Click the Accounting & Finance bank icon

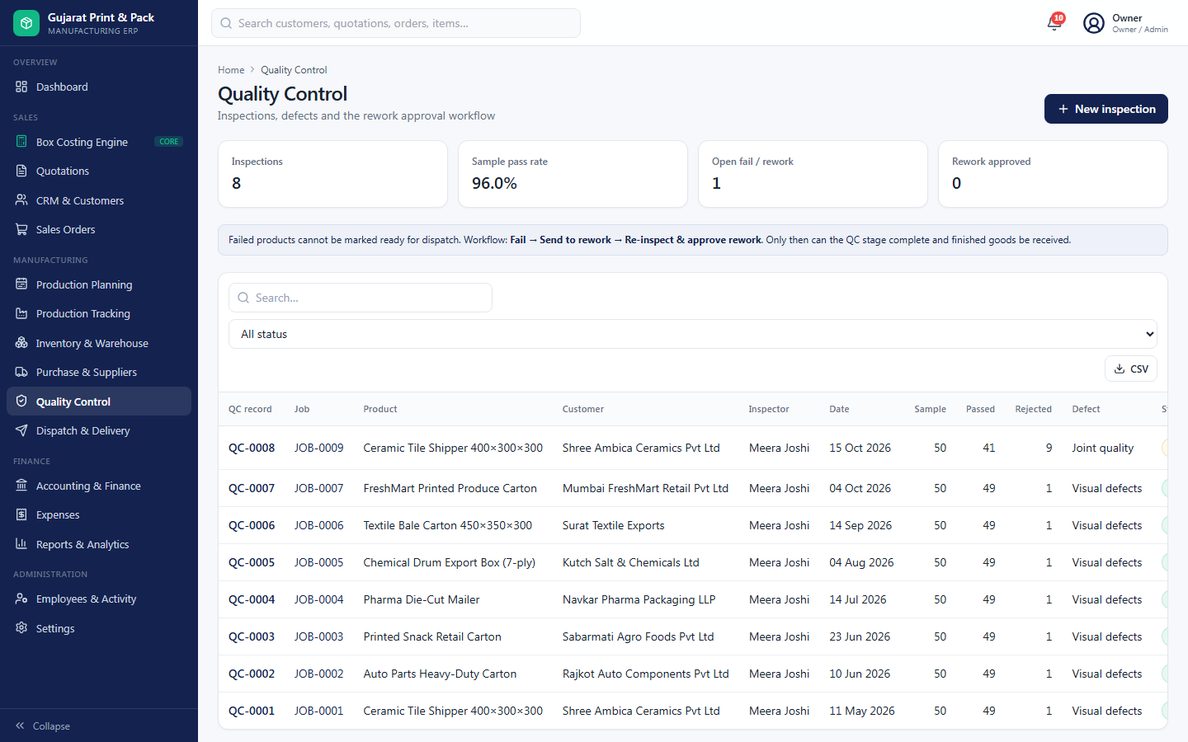21,485
